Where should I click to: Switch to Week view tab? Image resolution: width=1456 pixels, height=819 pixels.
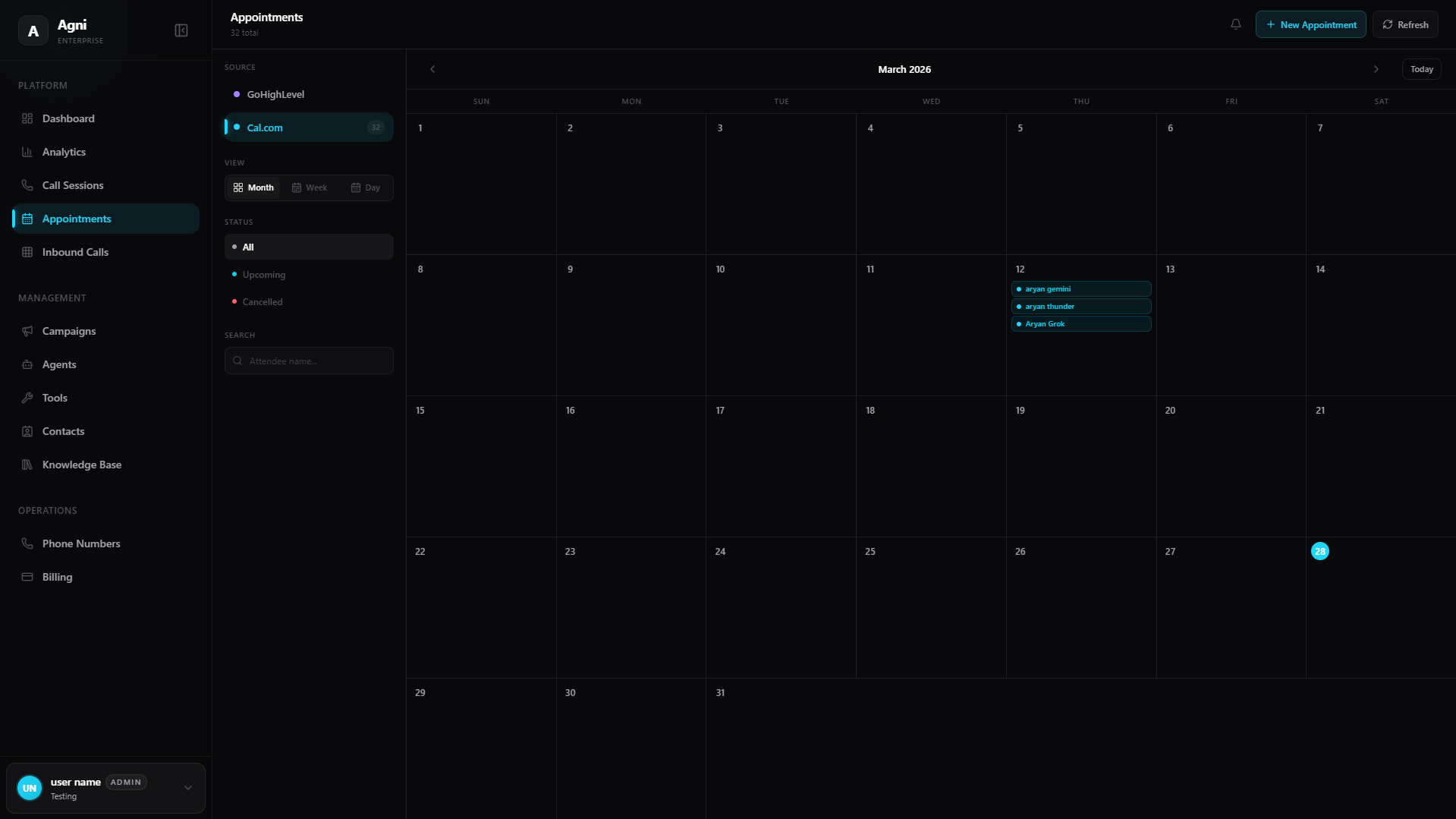(310, 187)
